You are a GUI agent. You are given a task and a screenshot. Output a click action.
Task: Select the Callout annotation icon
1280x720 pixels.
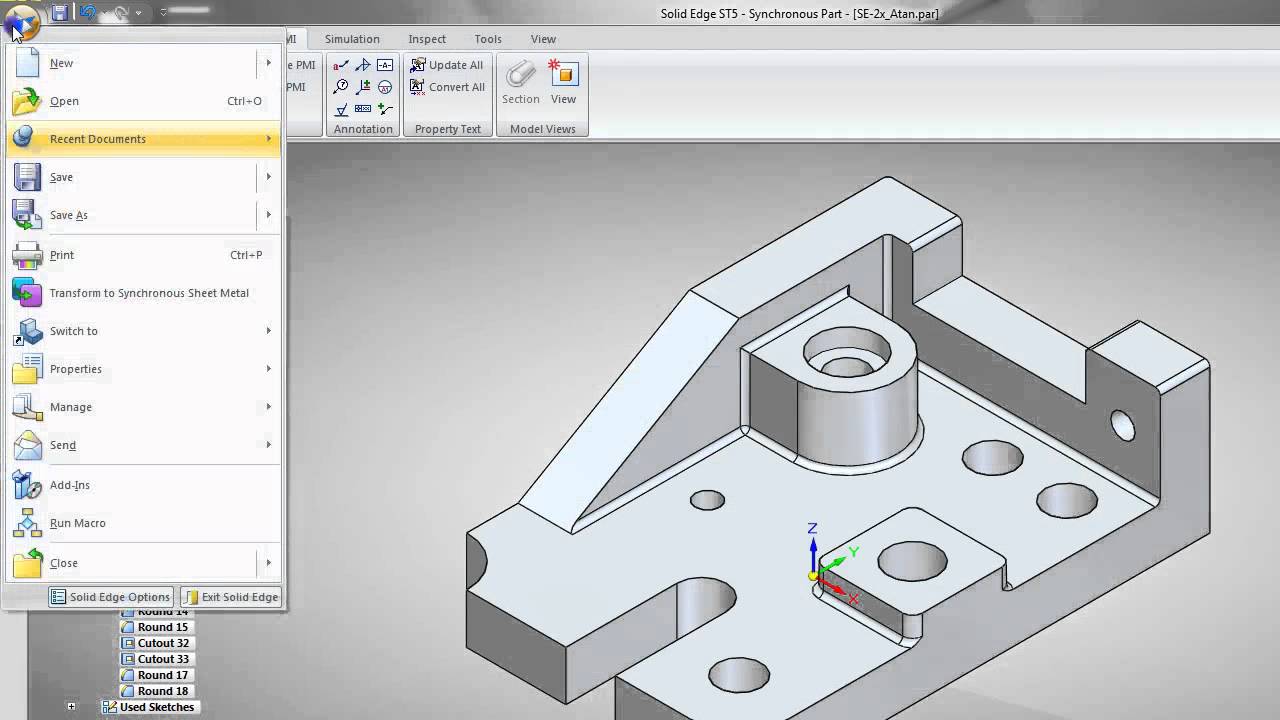click(341, 65)
